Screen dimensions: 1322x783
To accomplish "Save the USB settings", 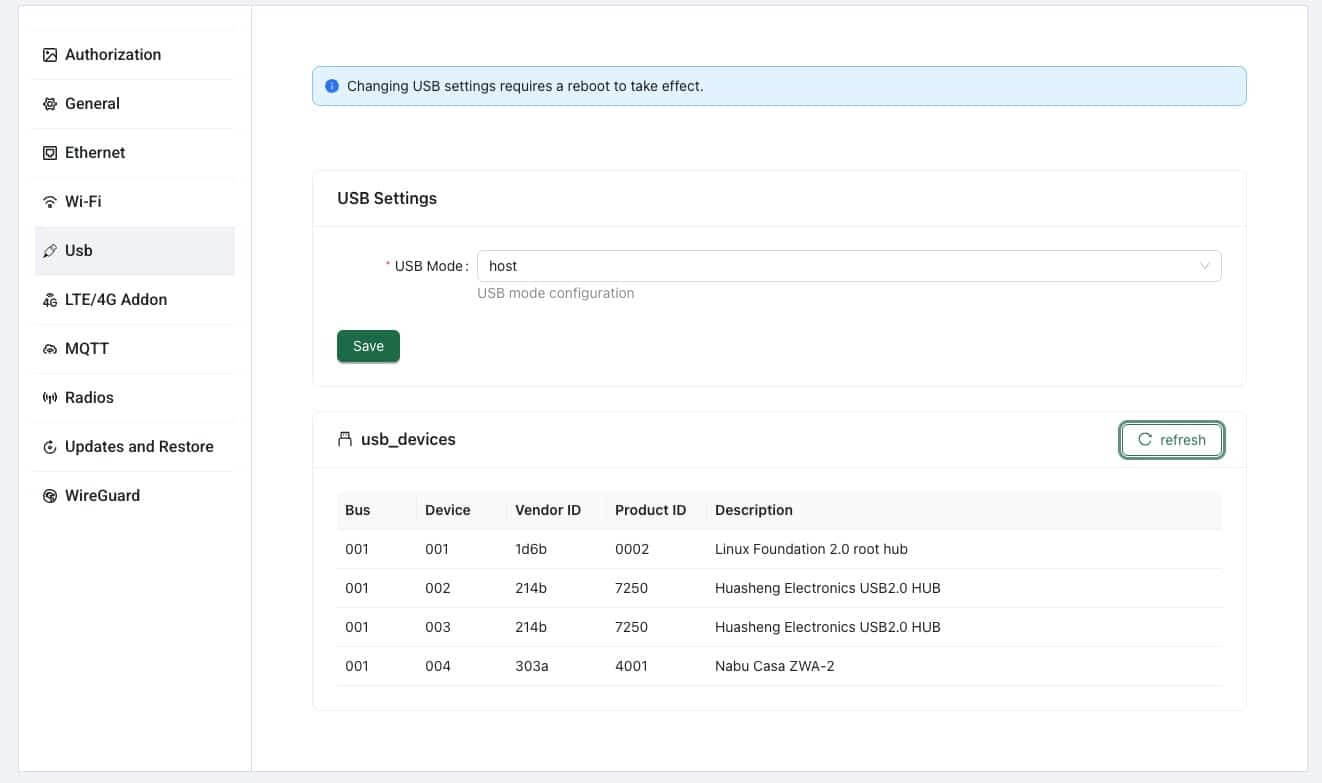I will coord(368,346).
